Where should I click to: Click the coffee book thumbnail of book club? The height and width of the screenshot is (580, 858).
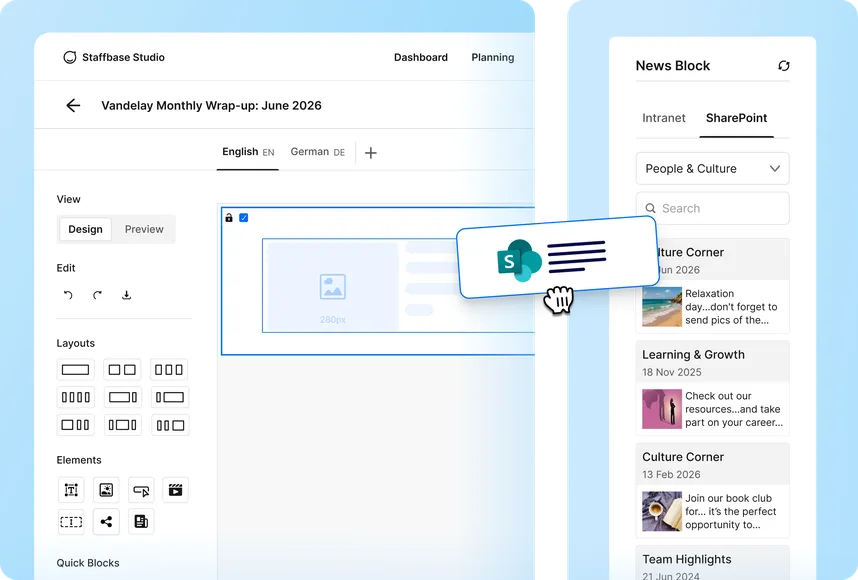click(x=662, y=511)
